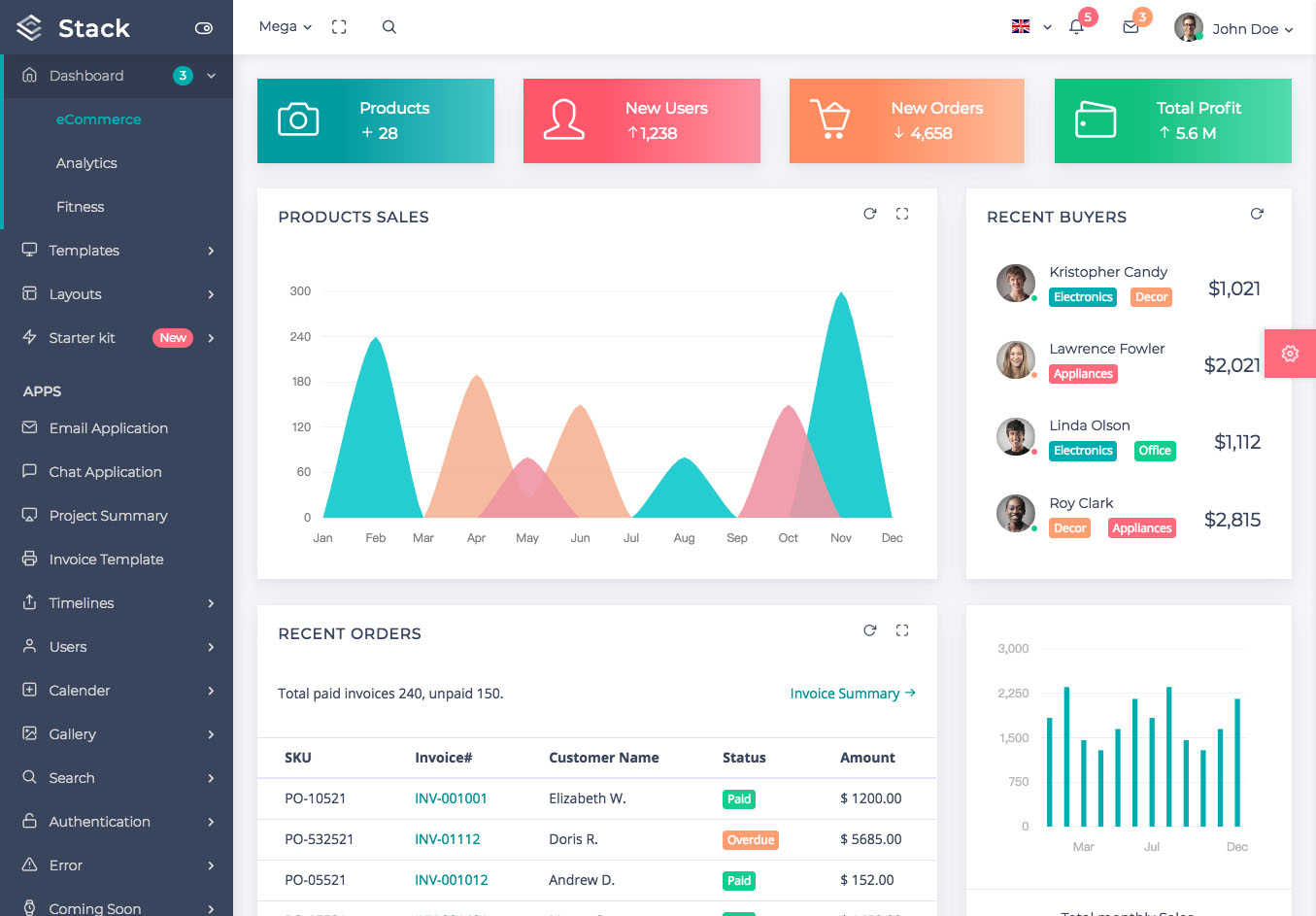Expand the Search sidebar menu
Image resolution: width=1316 pixels, height=916 pixels.
pos(117,778)
